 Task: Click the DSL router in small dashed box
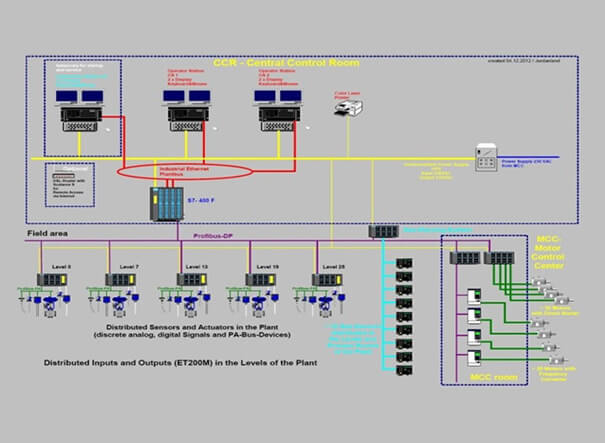point(64,176)
